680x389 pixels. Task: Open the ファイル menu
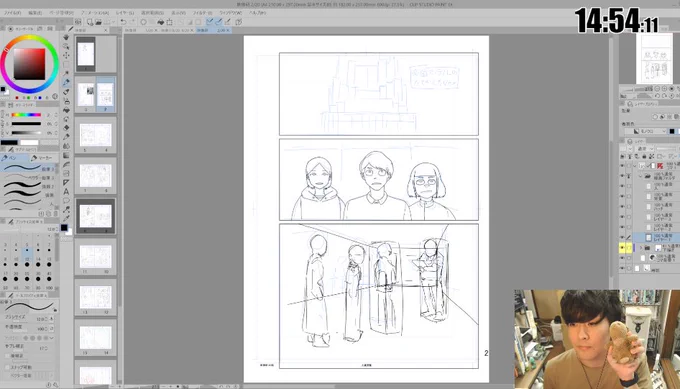12,13
